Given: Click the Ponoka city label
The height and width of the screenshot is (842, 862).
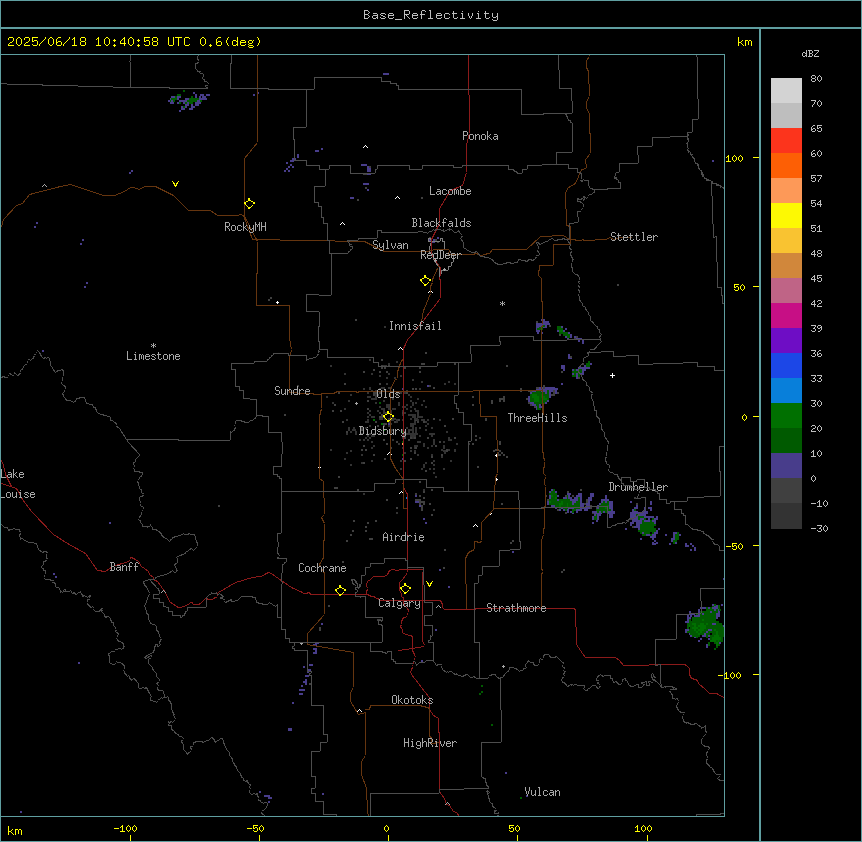Looking at the screenshot, I should [480, 136].
